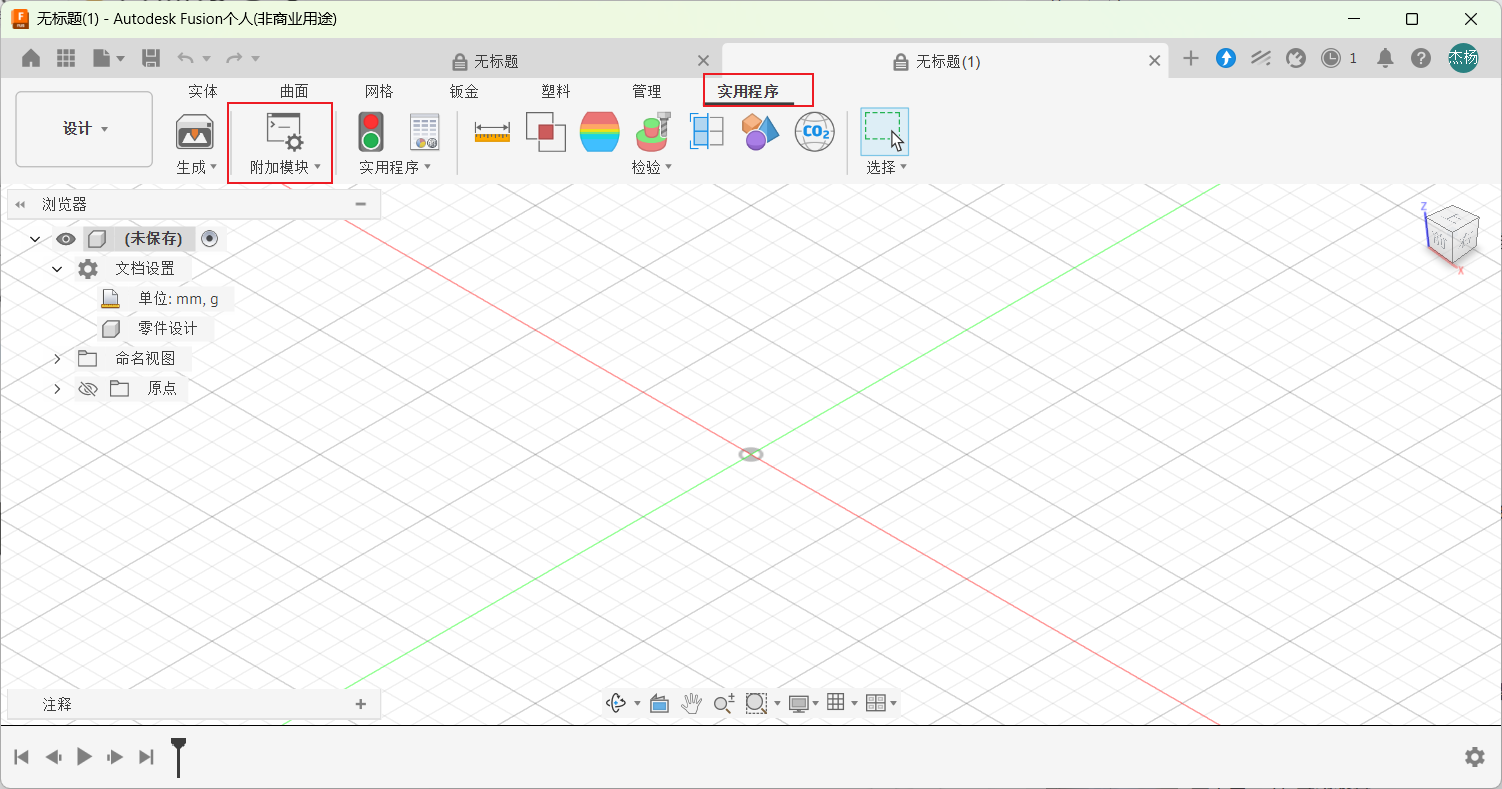
Task: Open the 设计 workspace dropdown
Action: pos(85,129)
